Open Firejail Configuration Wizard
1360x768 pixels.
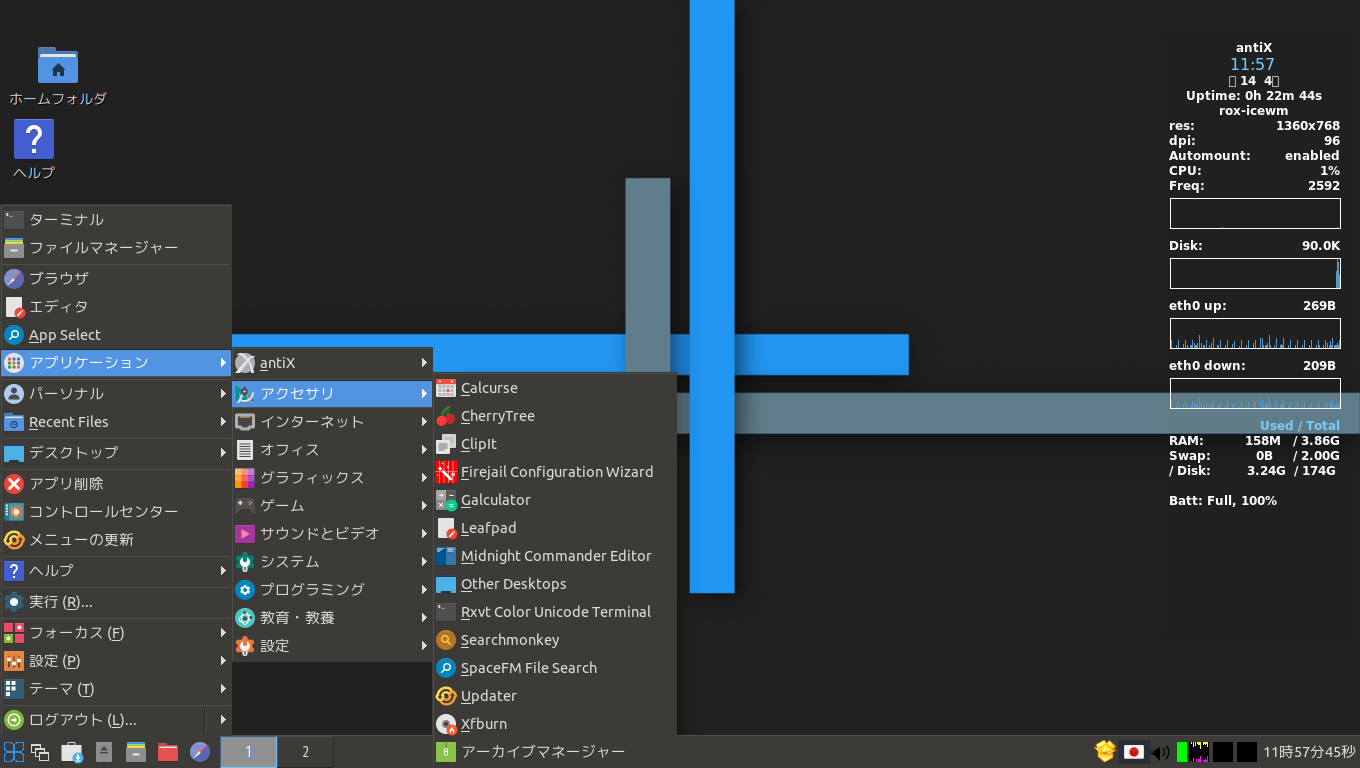coord(555,472)
